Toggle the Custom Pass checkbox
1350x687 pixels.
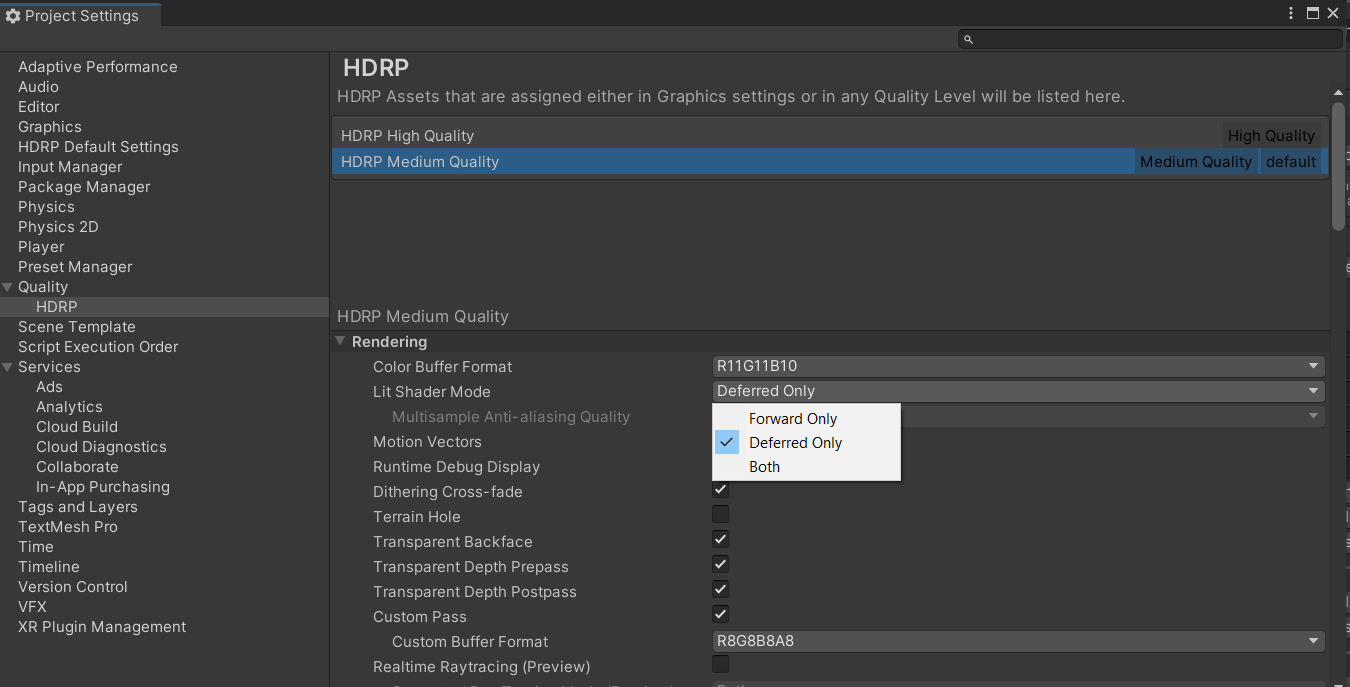[x=720, y=615]
